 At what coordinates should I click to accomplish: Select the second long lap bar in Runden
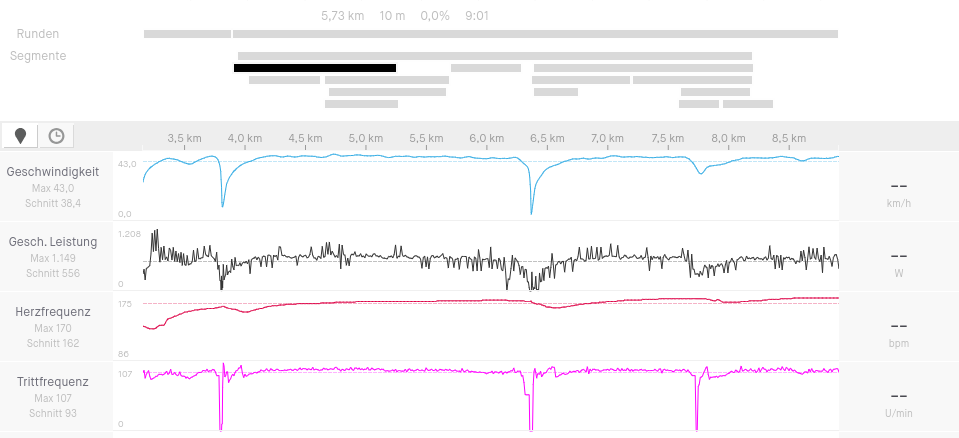tap(535, 34)
